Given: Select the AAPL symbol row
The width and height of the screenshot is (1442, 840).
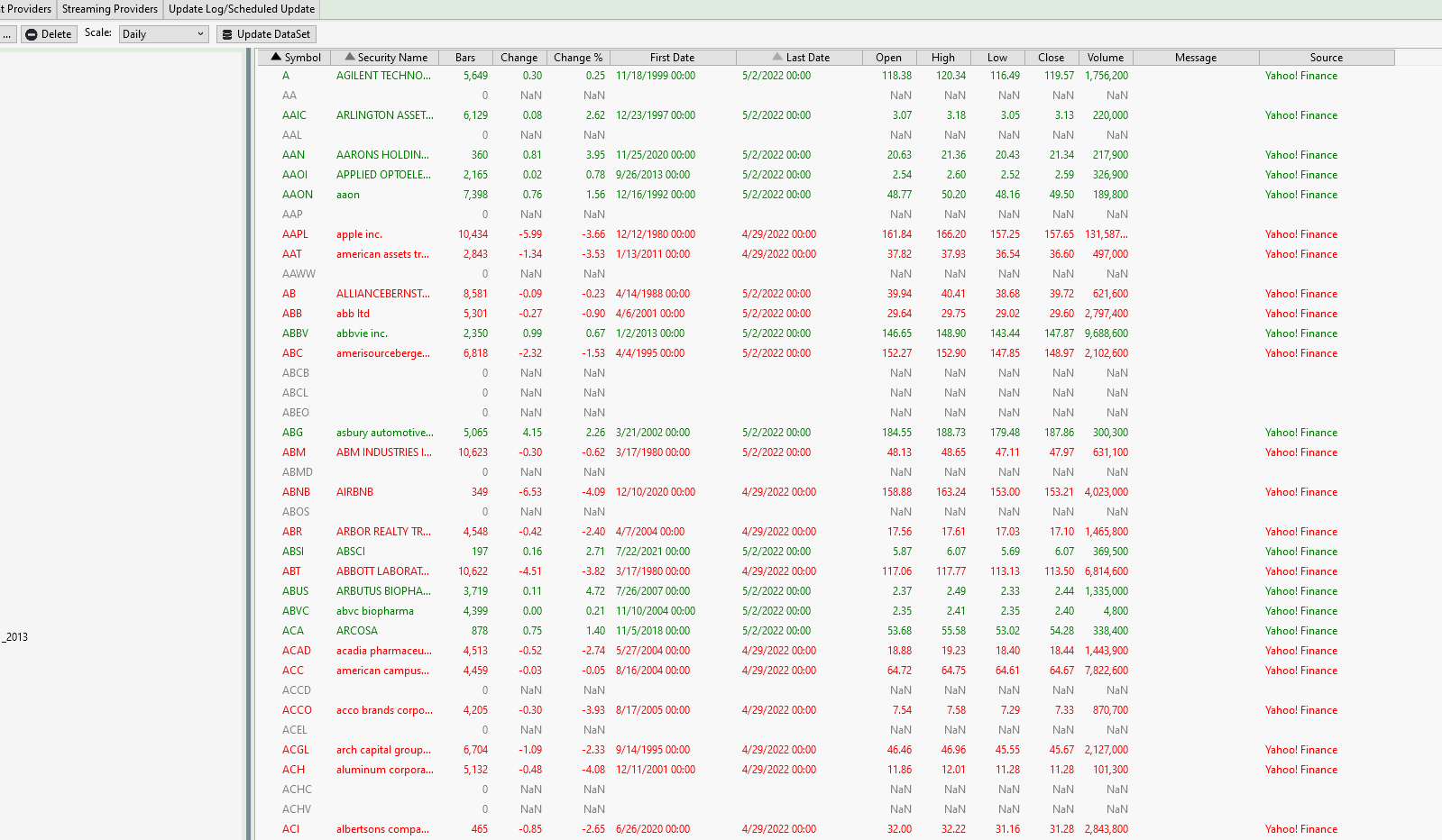Looking at the screenshot, I should click(295, 234).
